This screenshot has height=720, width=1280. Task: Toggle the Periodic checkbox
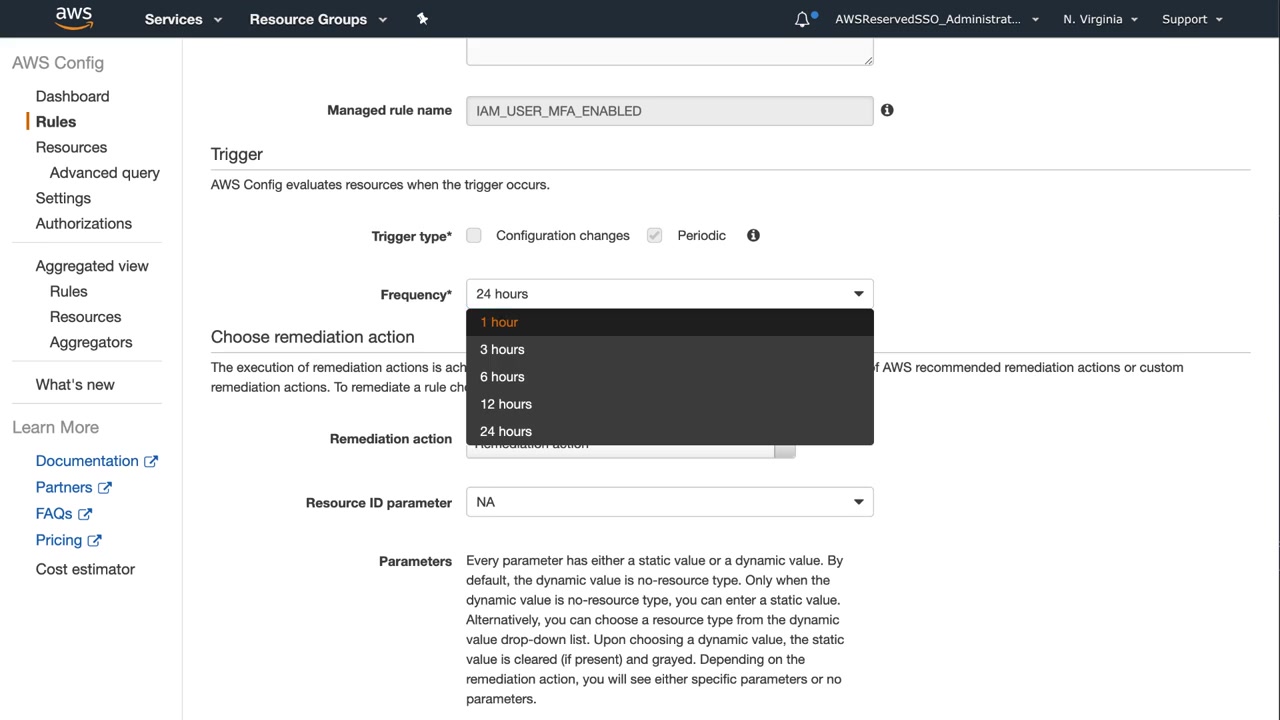tap(654, 235)
